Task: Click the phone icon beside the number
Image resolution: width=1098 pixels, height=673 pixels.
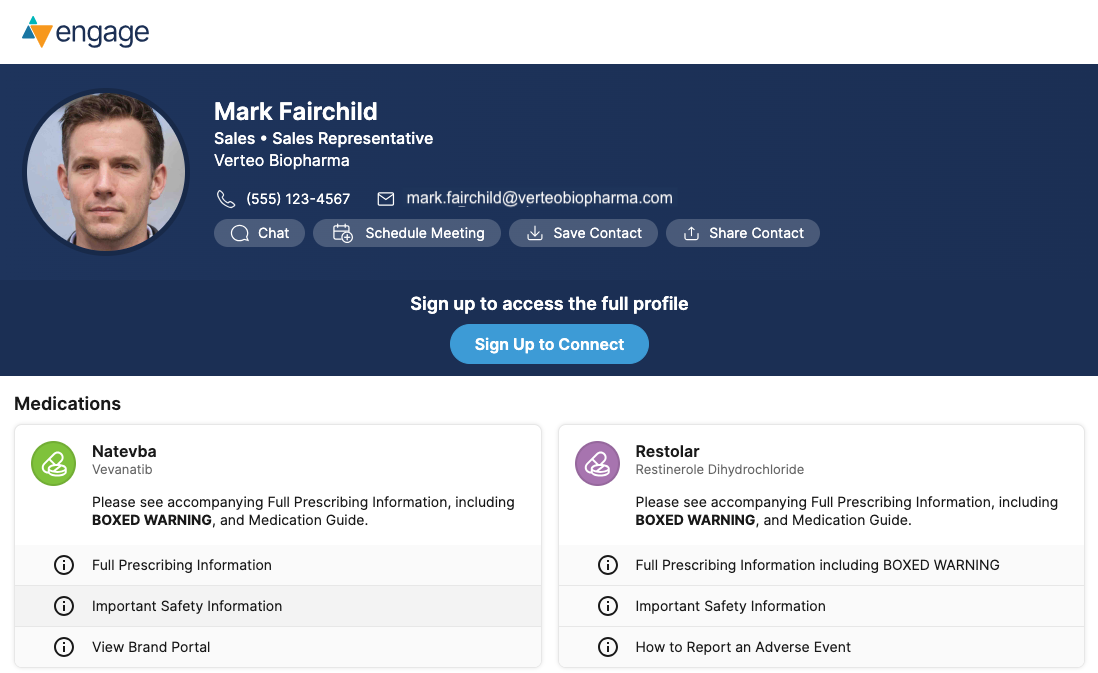Action: [226, 198]
